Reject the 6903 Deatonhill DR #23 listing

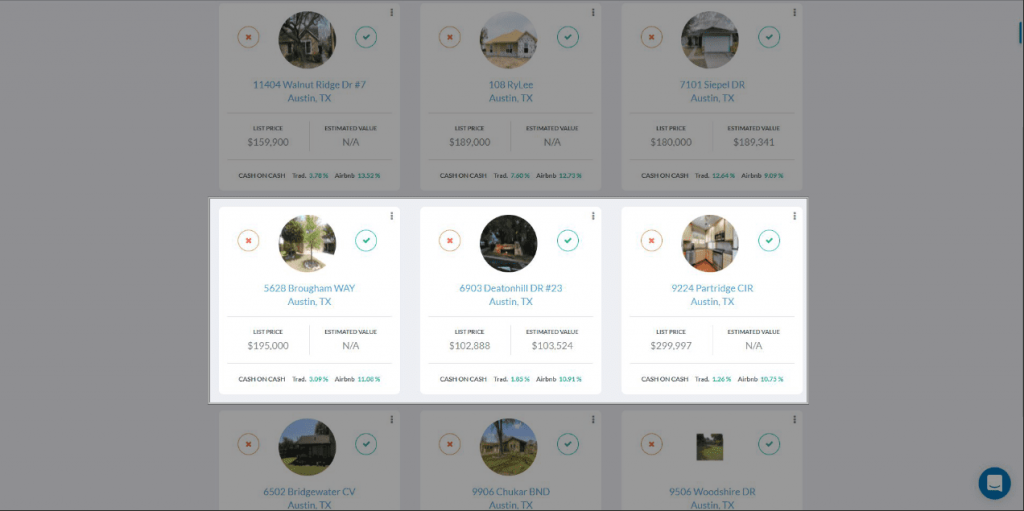pyautogui.click(x=450, y=241)
